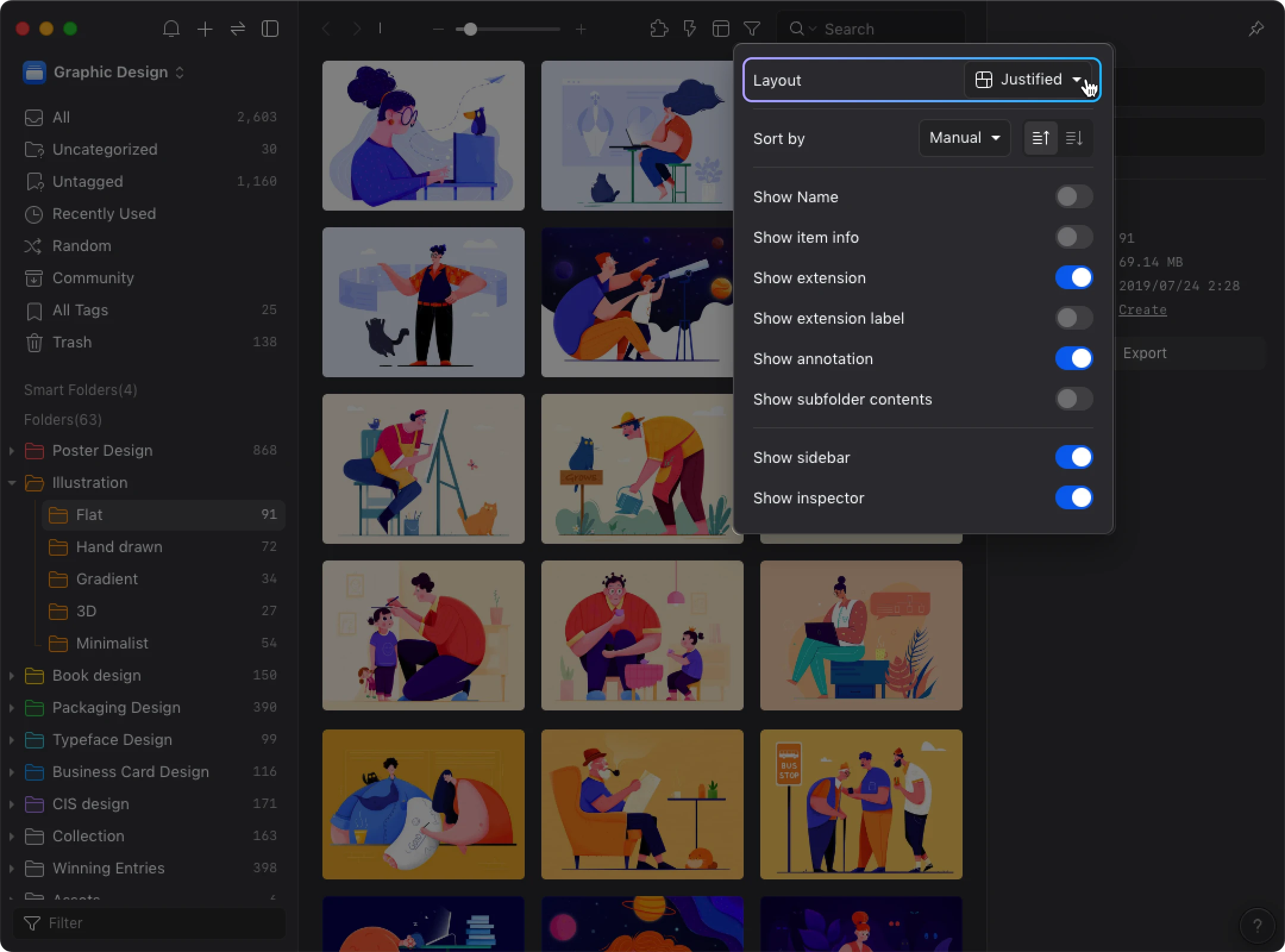1285x952 pixels.
Task: Open the layout view options icon
Action: [721, 29]
